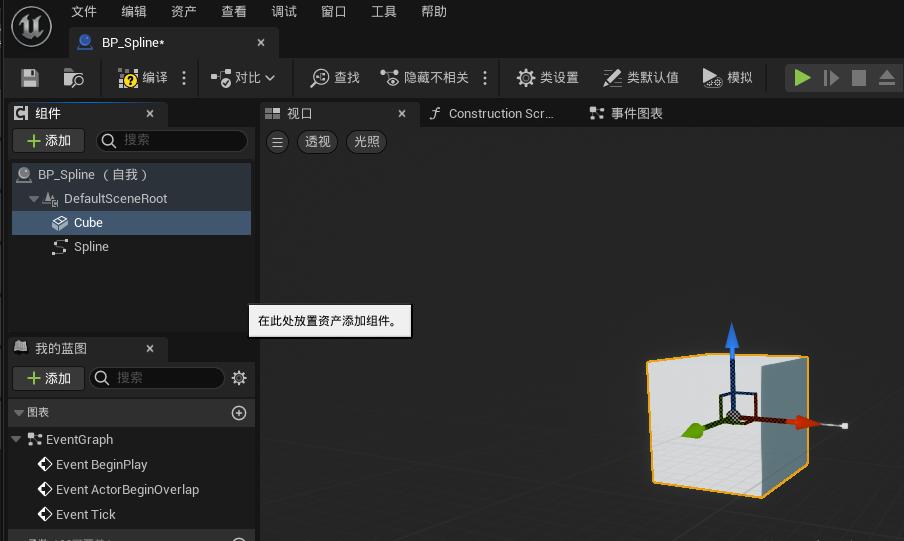Open the 对比 diff dropdown
This screenshot has height=541, width=904.
coord(243,78)
